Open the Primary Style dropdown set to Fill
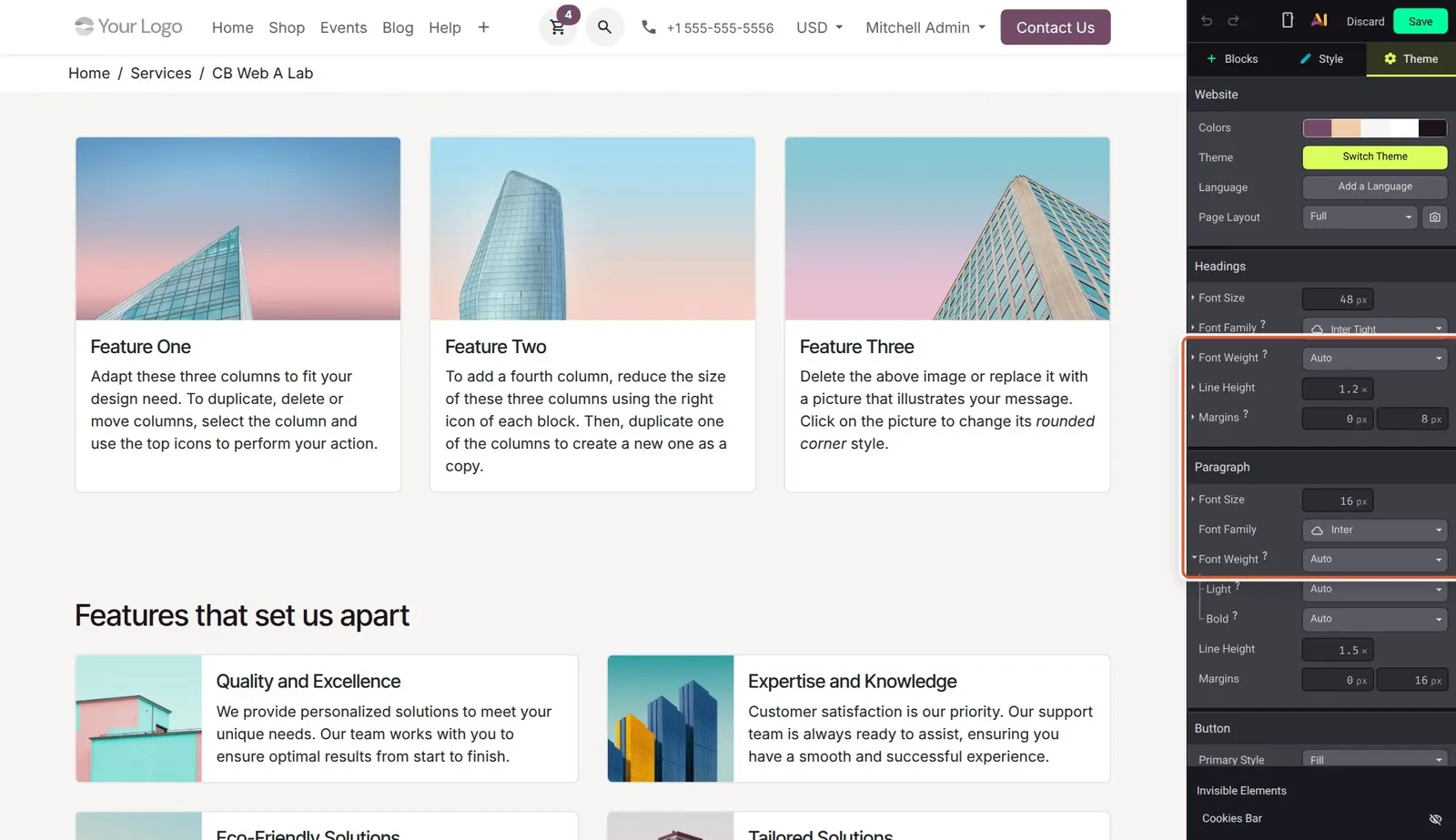Viewport: 1456px width, 840px height. (x=1375, y=758)
